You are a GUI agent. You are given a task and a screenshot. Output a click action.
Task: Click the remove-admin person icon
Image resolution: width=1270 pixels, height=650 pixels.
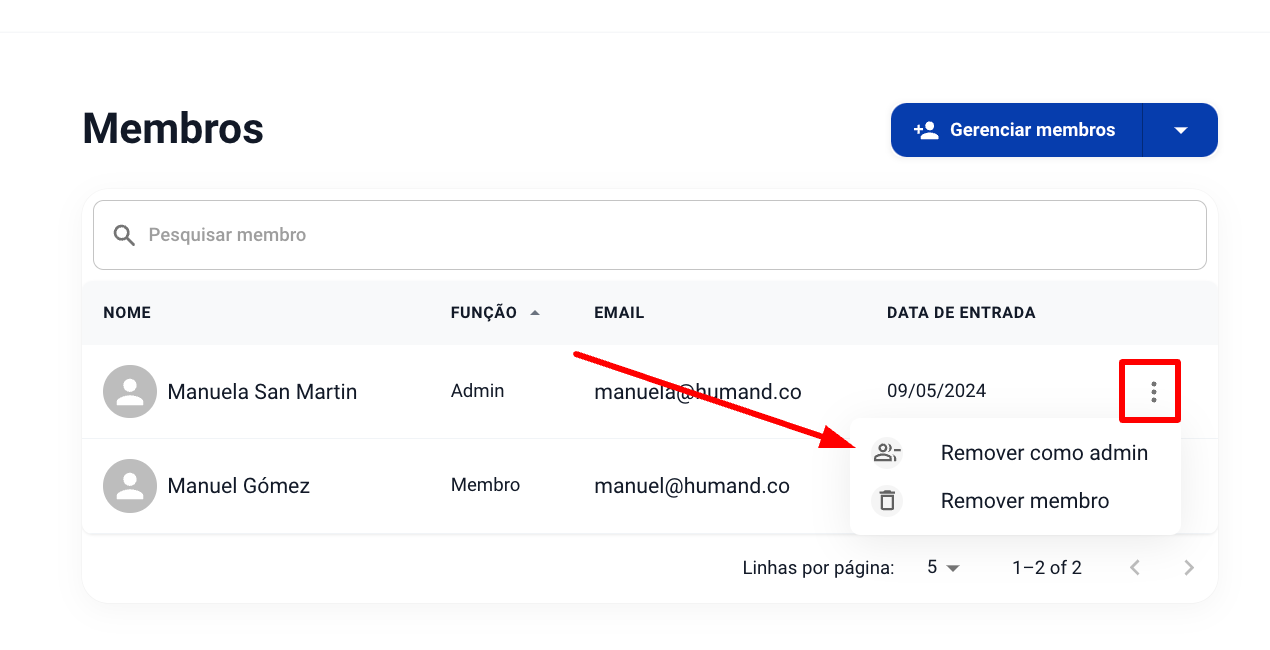887,453
